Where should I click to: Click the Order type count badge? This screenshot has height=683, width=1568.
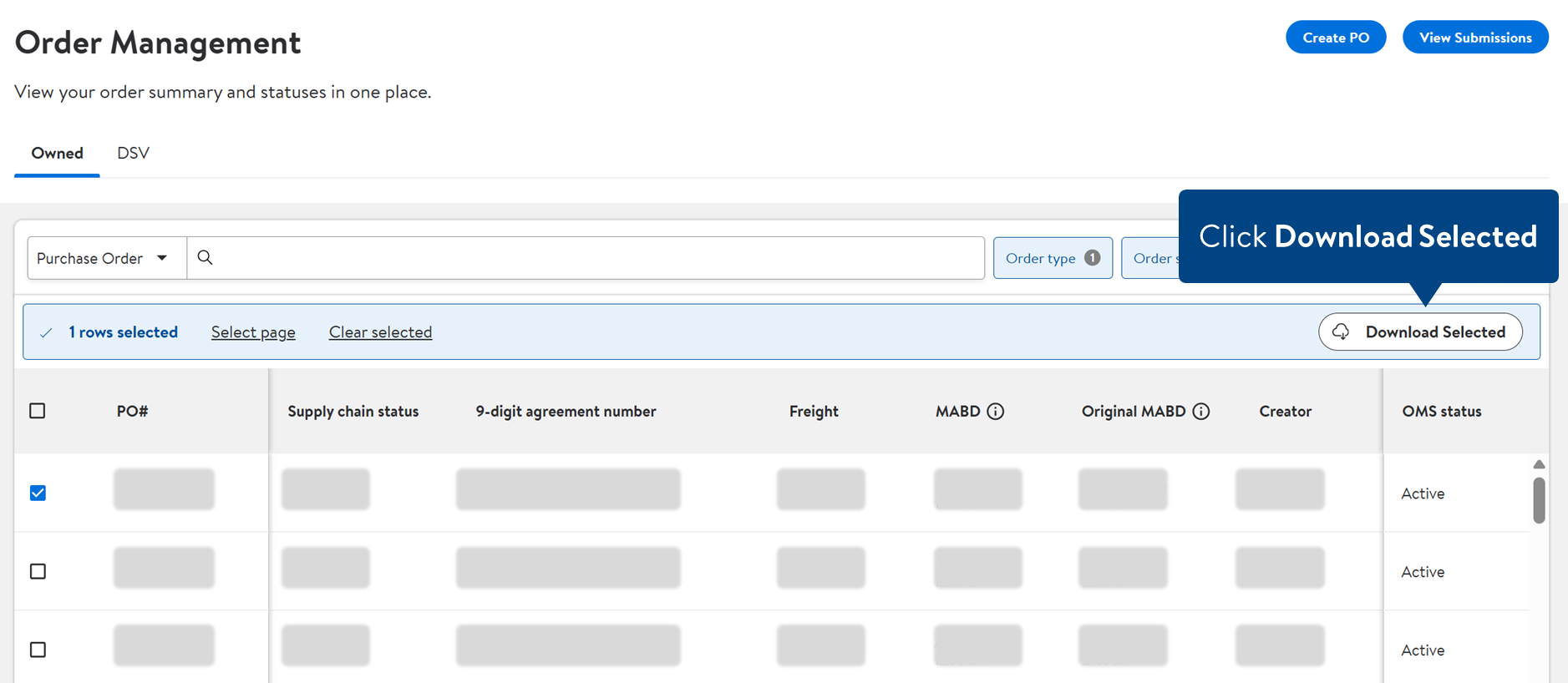(x=1092, y=258)
